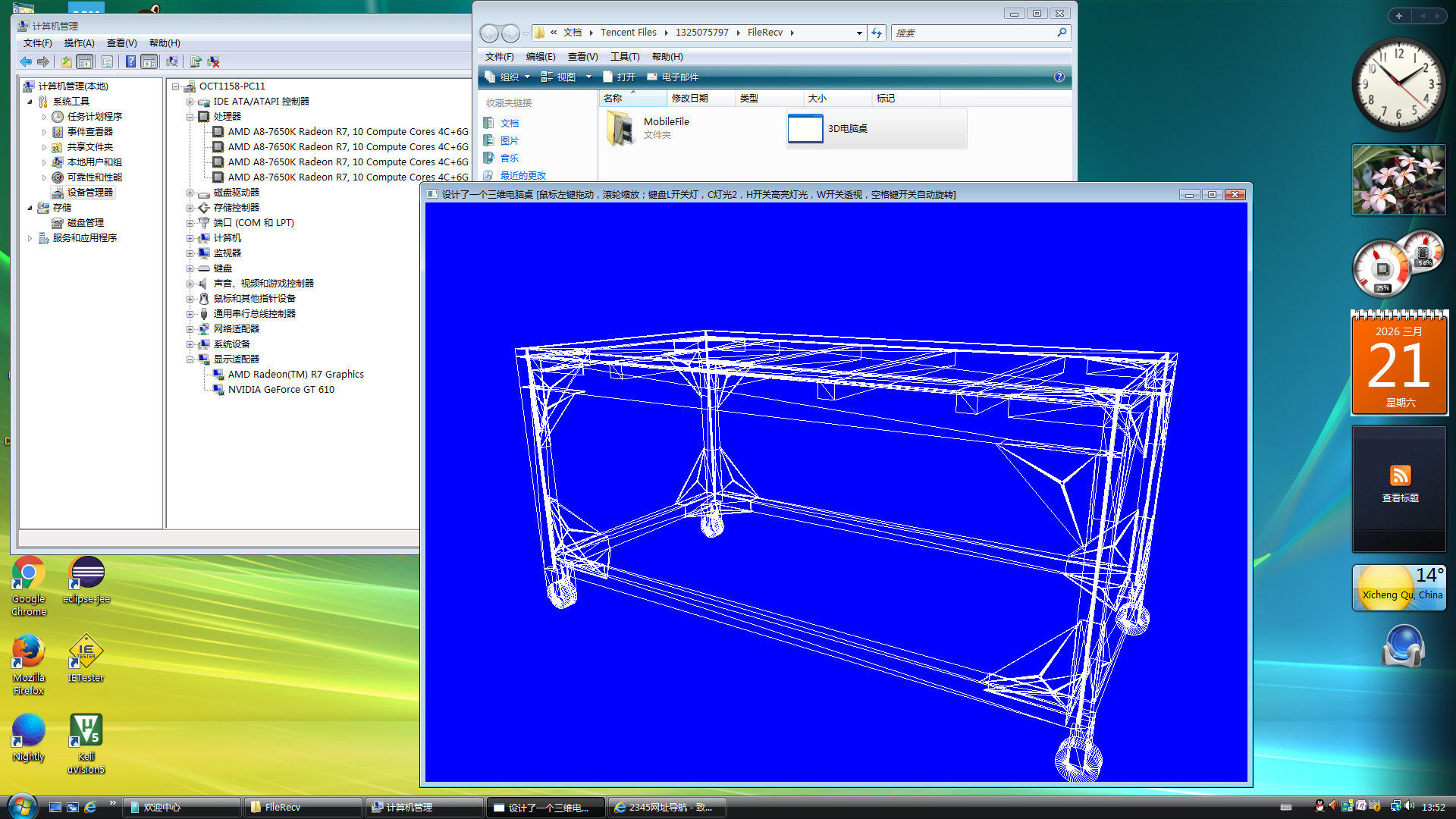Collapse the 处理器 tree node
Screen dimensions: 1456x819
coord(190,117)
